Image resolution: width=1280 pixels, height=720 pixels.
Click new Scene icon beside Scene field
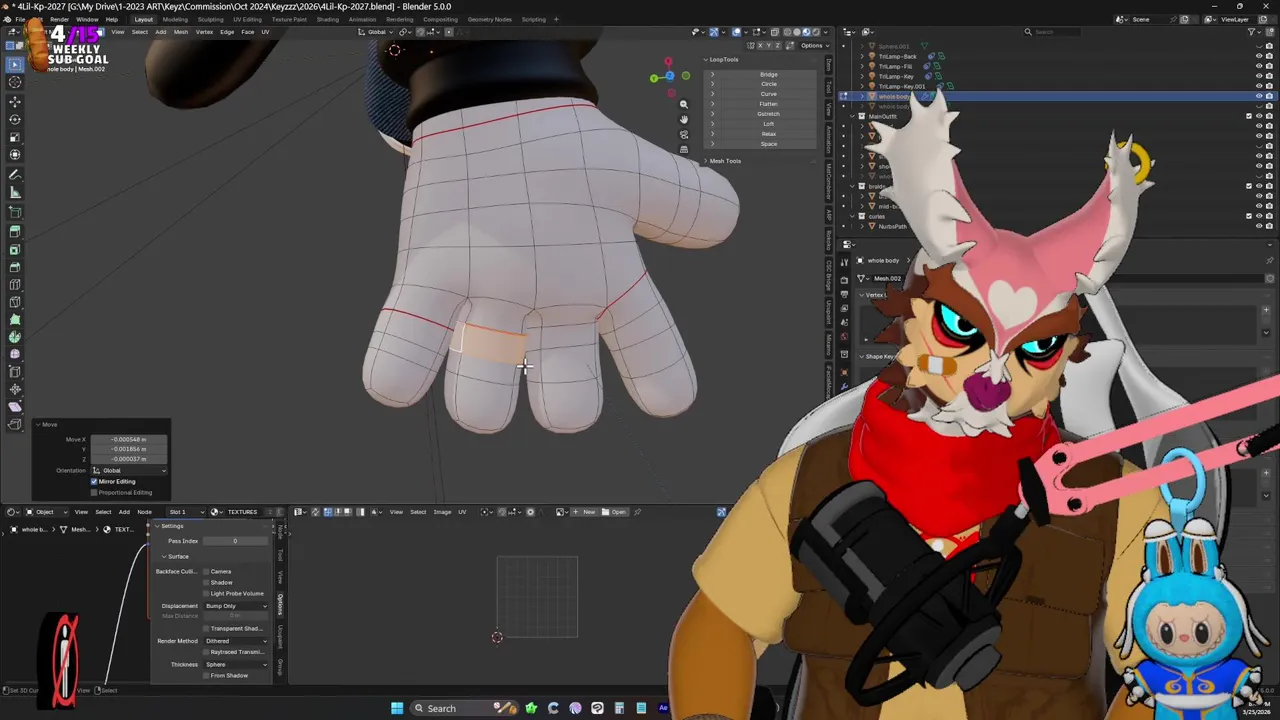coord(1185,19)
